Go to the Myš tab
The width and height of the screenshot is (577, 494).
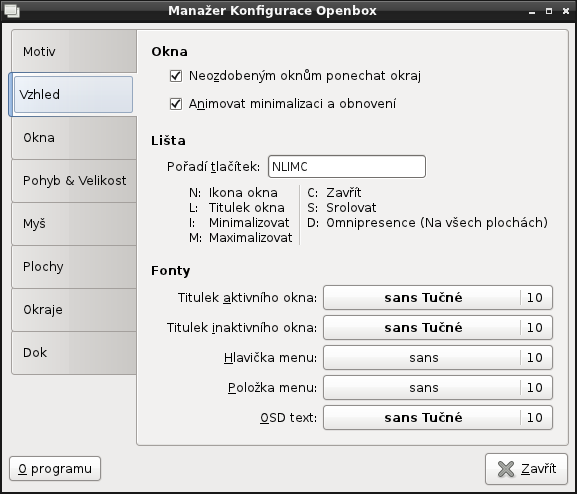[x=74, y=224]
